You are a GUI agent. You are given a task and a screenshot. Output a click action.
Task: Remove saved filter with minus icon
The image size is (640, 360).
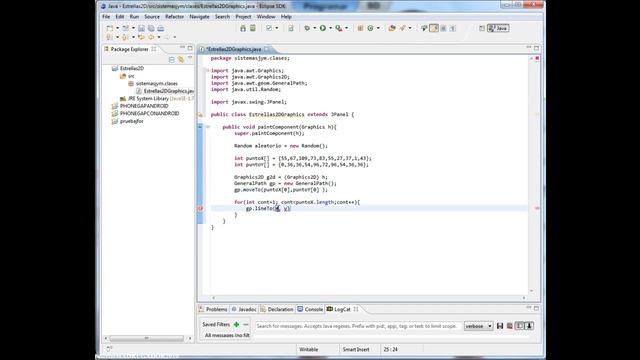(x=246, y=324)
